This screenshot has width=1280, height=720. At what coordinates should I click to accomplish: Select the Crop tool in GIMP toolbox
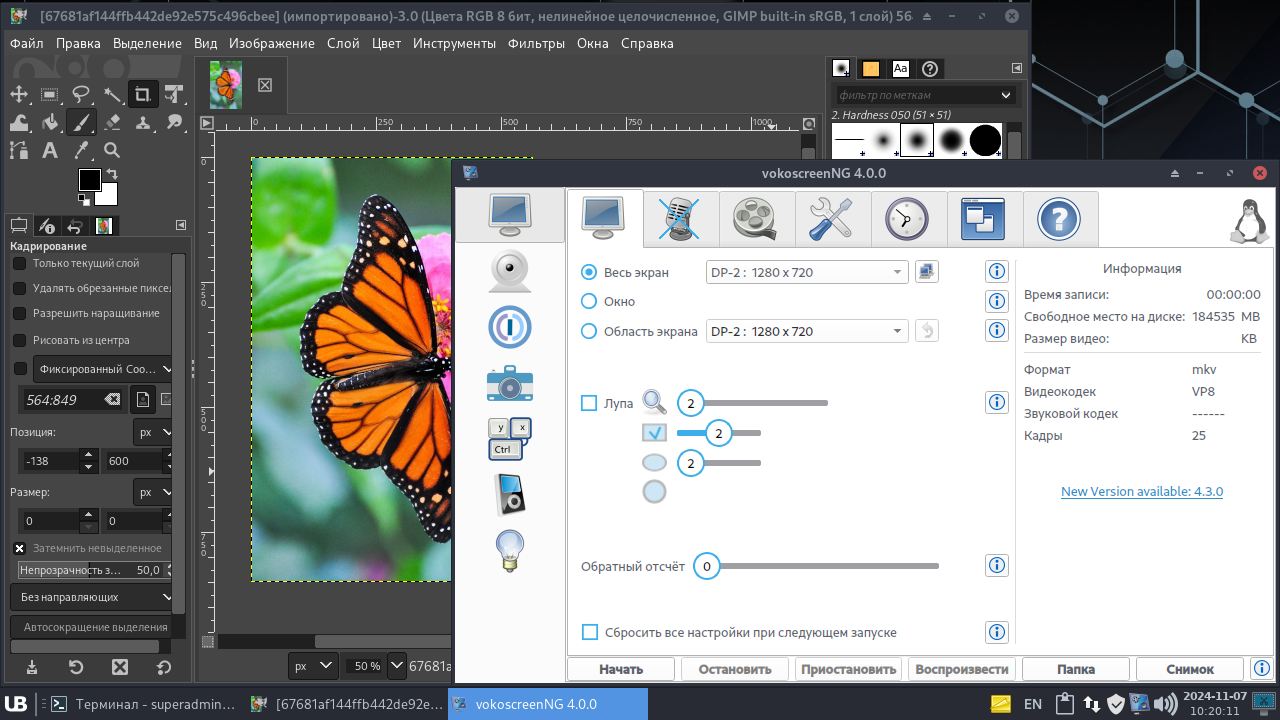143,95
